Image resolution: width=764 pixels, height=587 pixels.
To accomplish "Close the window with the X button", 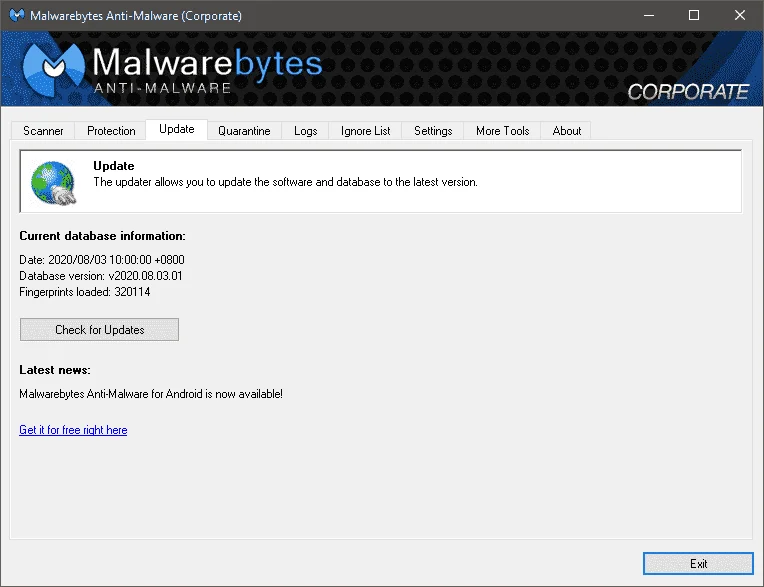I will tap(740, 16).
